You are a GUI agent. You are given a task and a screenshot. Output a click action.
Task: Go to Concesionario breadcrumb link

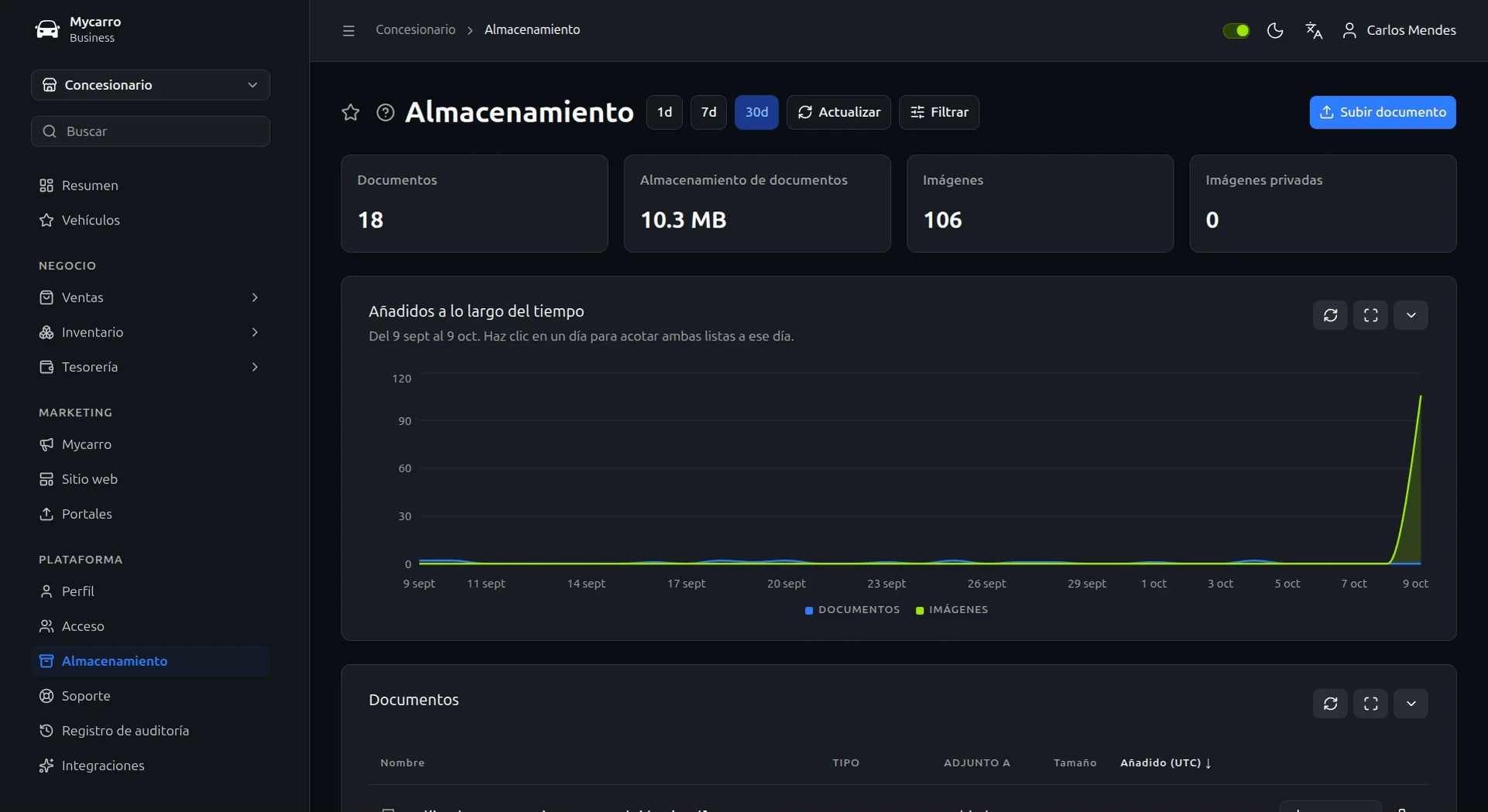(416, 29)
